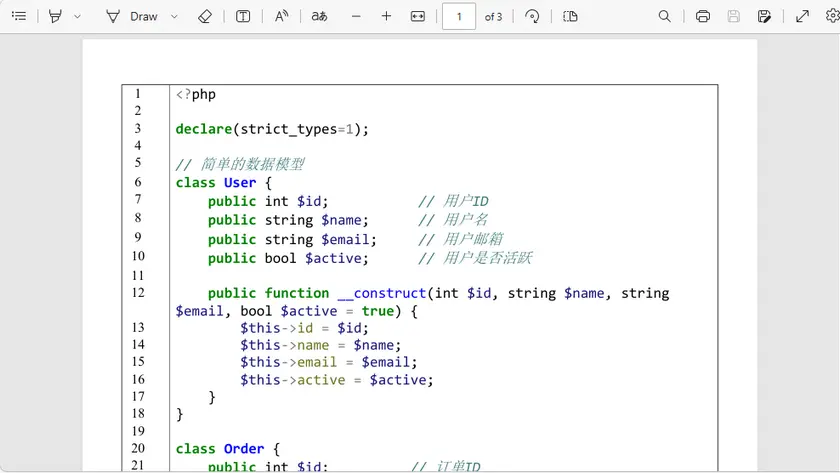
Task: Open Find in document search
Action: tap(665, 16)
